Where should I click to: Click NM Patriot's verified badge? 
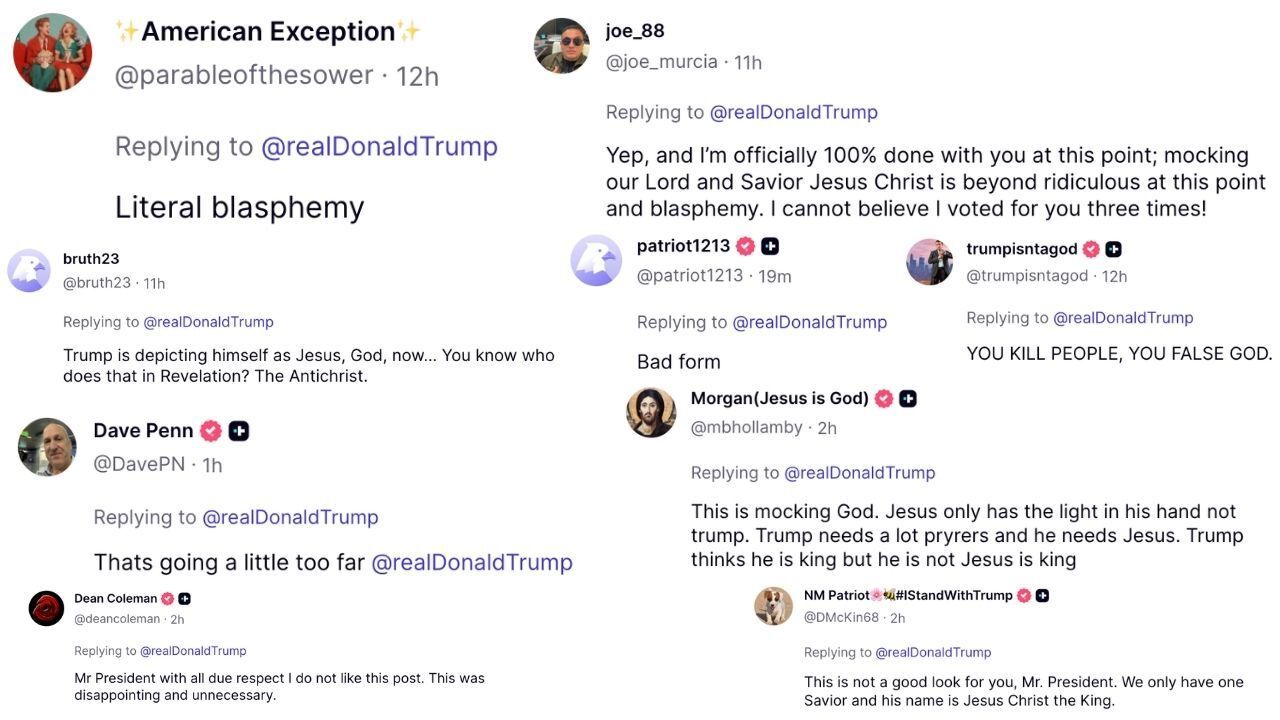pos(1024,596)
